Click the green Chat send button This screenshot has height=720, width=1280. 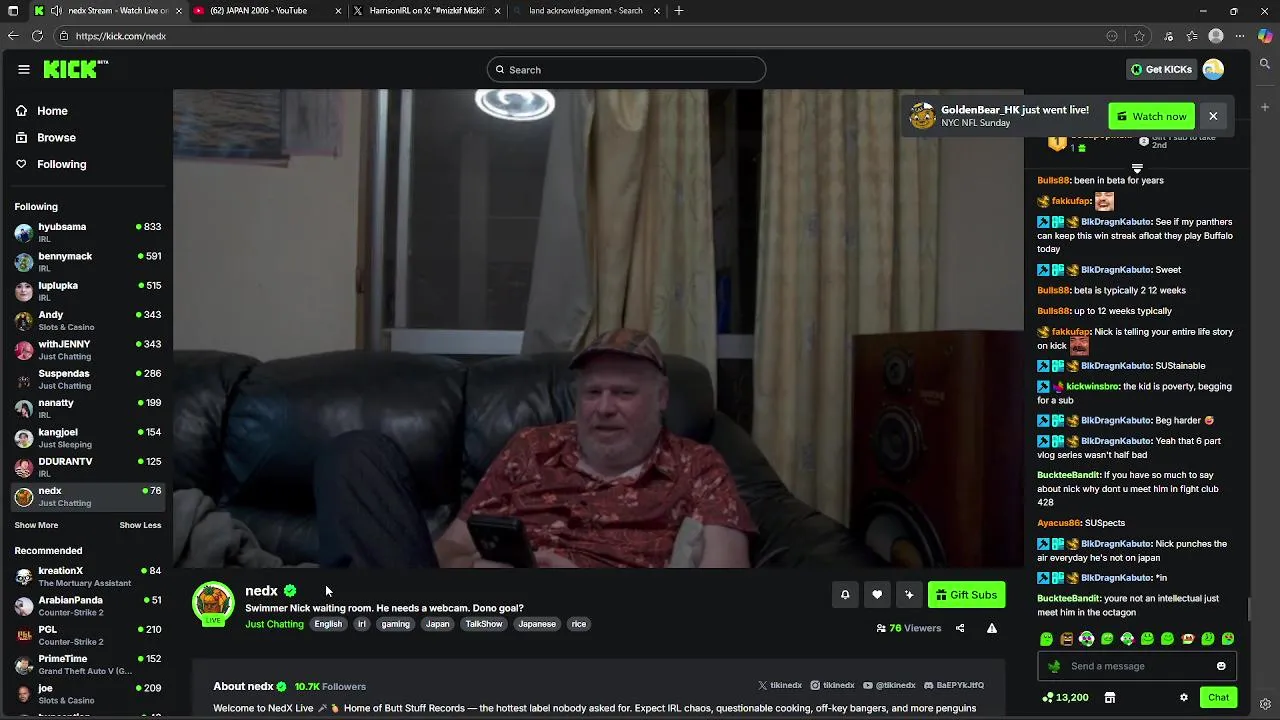1218,697
